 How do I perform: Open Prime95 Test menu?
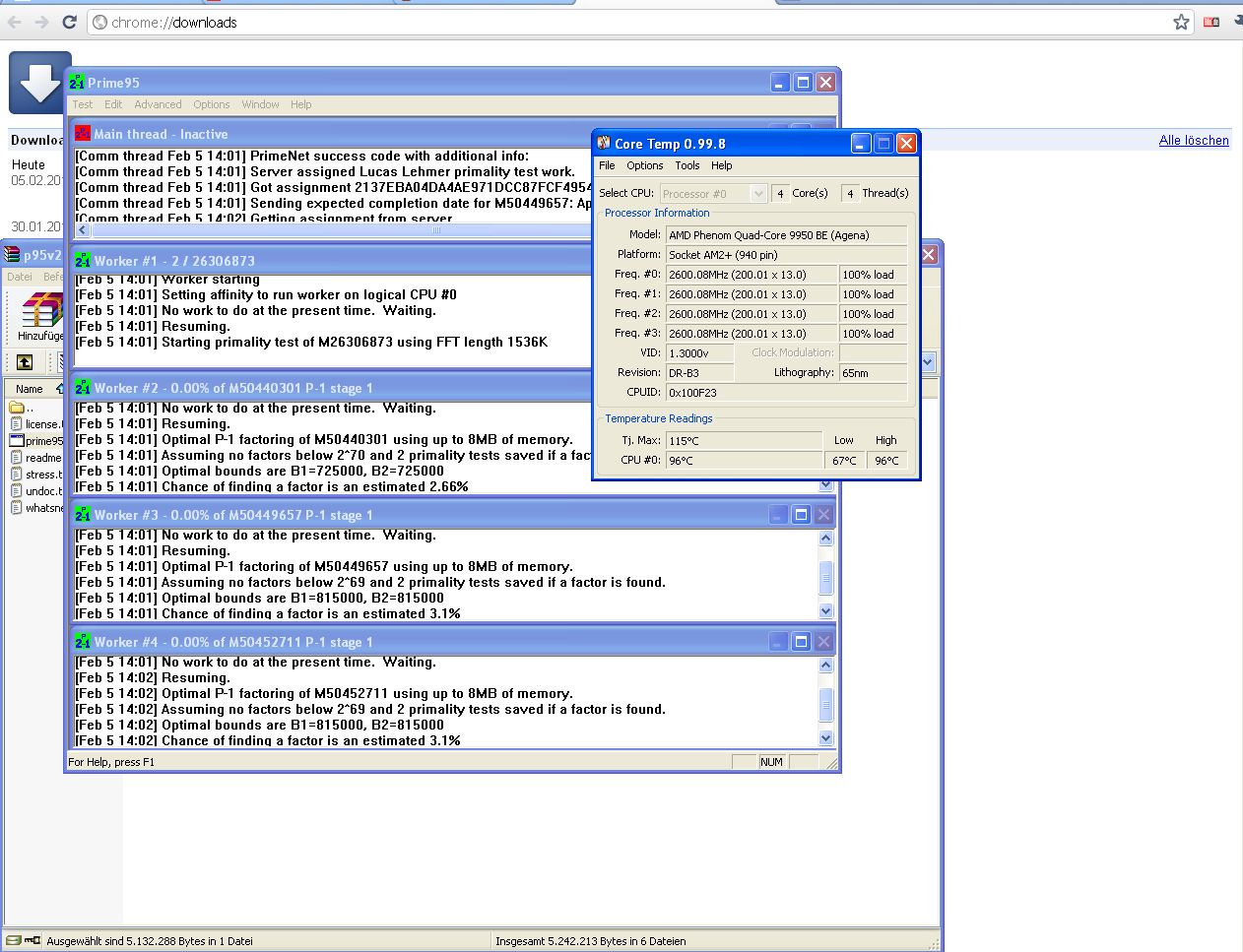[83, 104]
